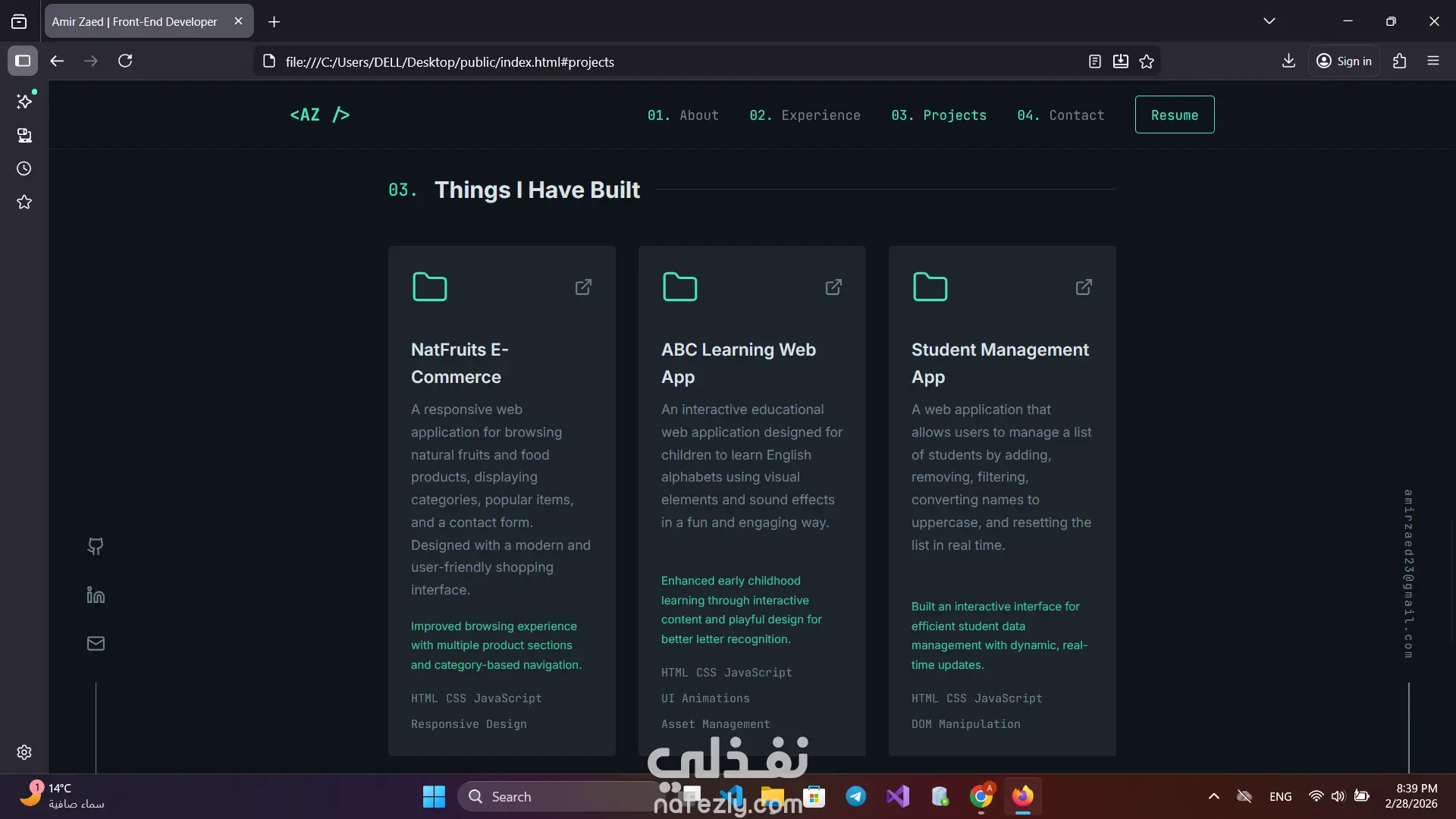Show hidden system tray icons
Viewport: 1456px width, 819px height.
1214,796
